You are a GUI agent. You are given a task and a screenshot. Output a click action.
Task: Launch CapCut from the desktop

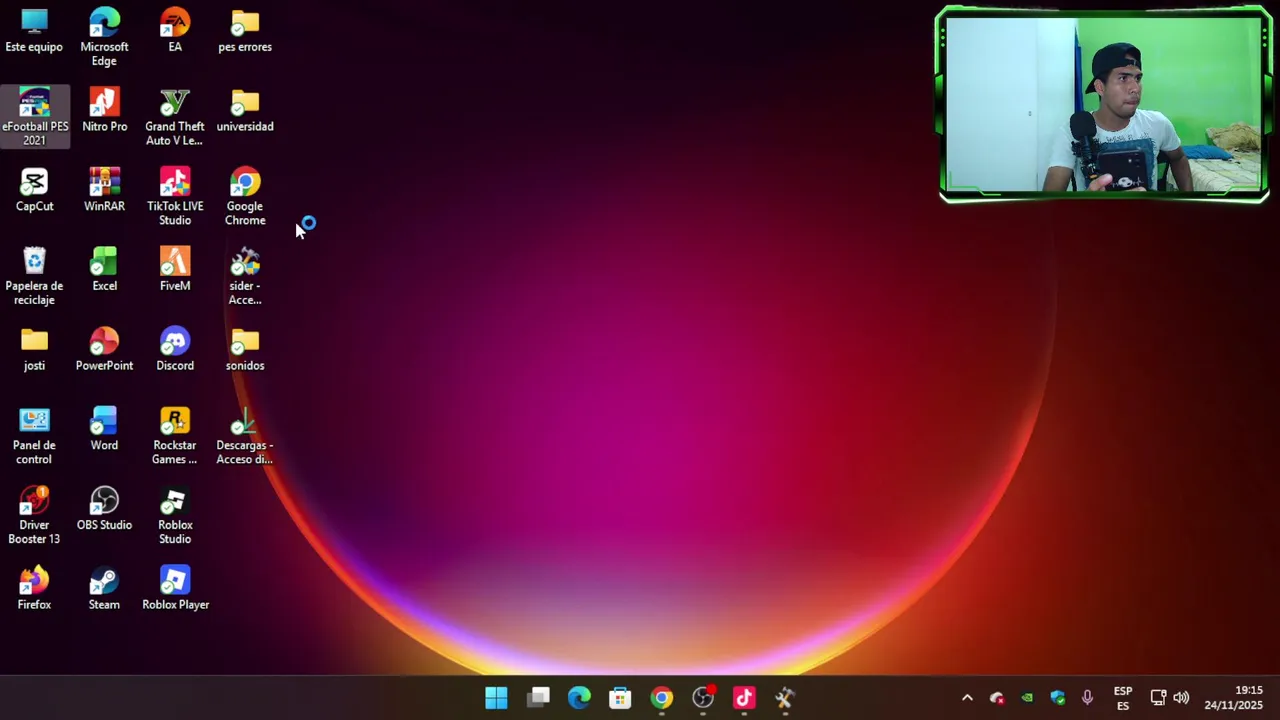34,190
